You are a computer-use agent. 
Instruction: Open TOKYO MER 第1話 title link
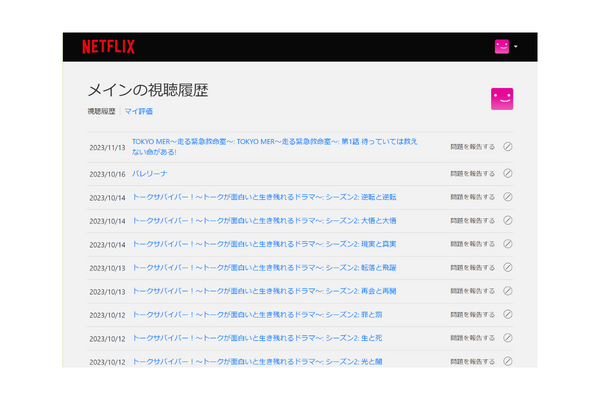(275, 147)
